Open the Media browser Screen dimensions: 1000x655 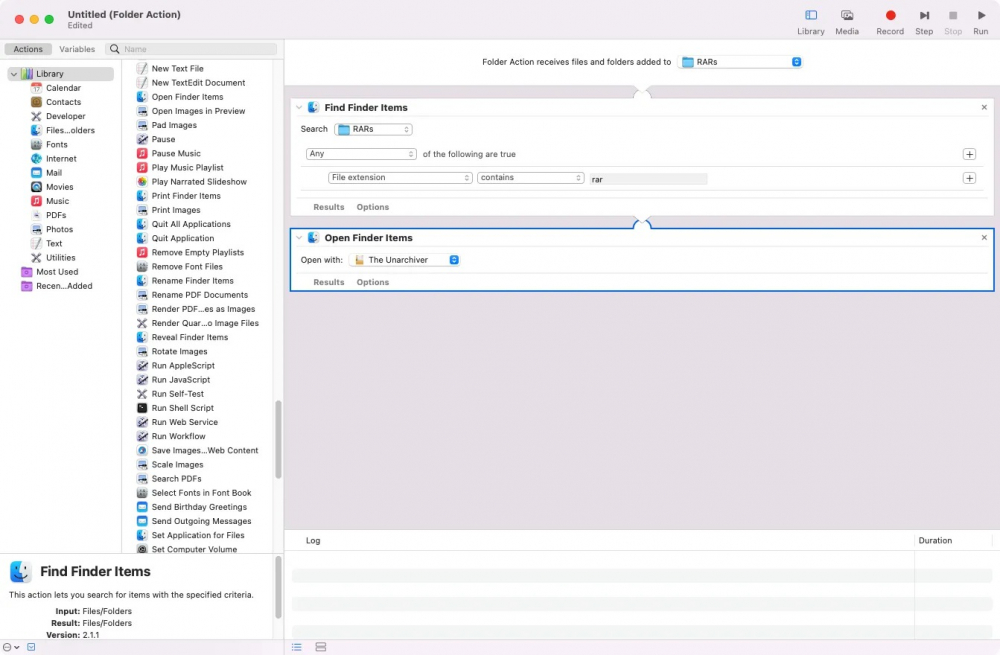pos(847,16)
